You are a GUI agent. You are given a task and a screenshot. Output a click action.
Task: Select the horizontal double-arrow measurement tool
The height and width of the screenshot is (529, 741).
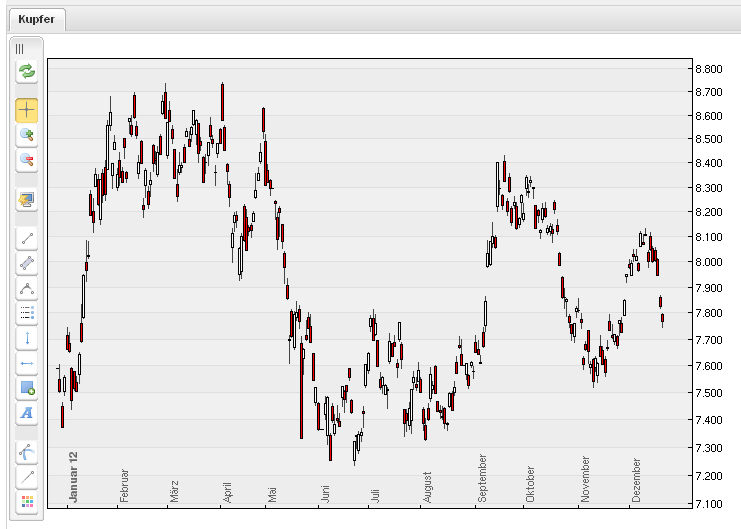pos(26,363)
